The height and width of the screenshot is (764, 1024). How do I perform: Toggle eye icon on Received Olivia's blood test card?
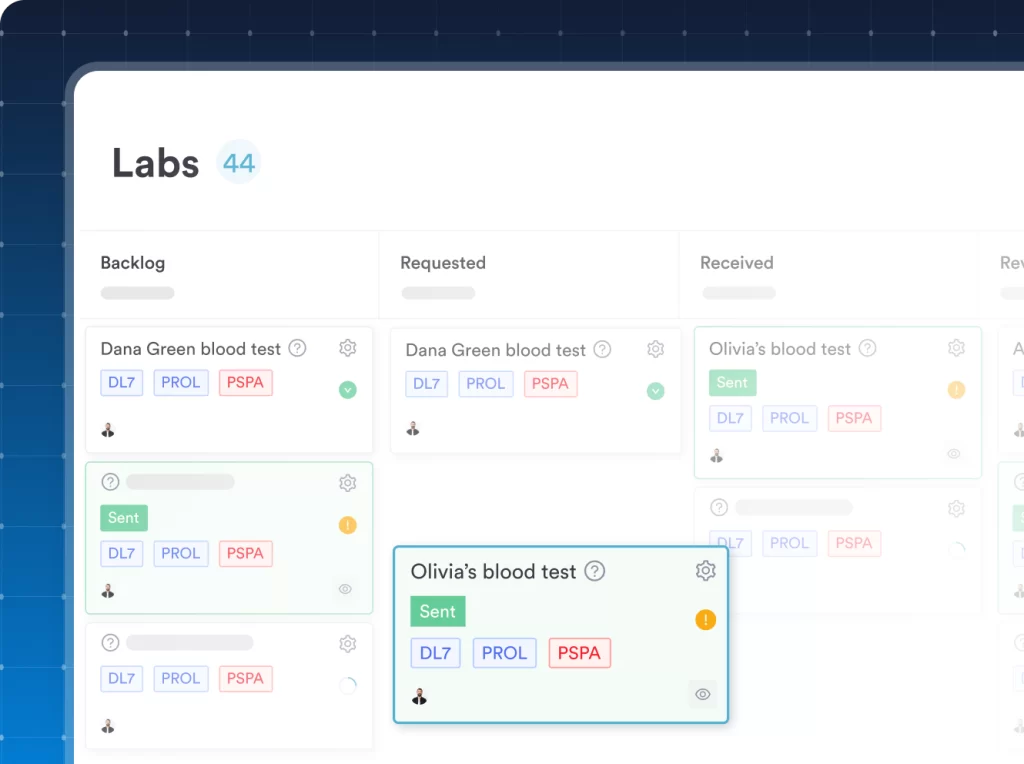[x=954, y=453]
